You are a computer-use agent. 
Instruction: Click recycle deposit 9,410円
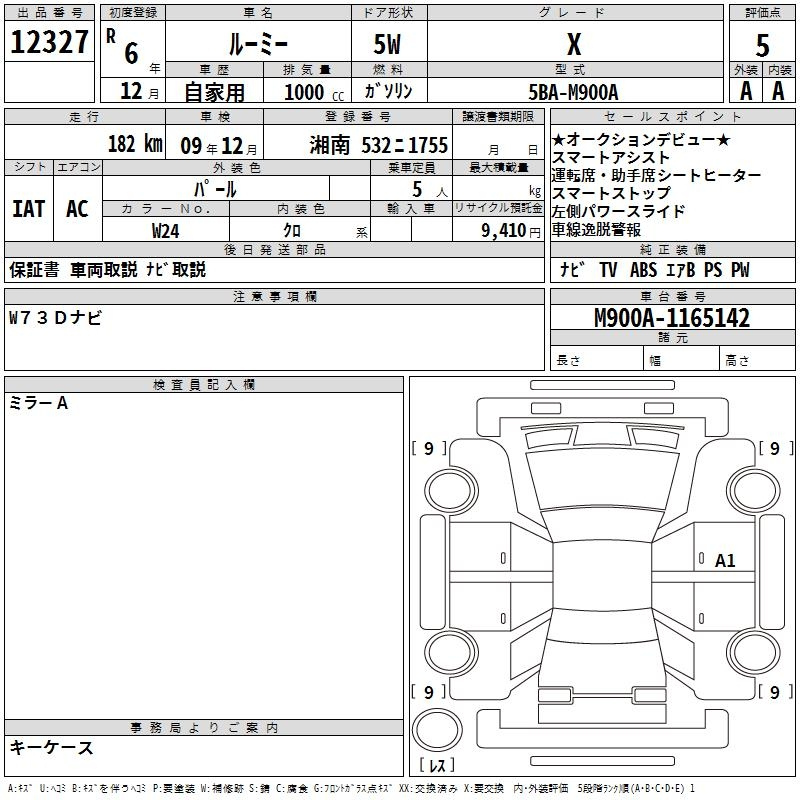tap(511, 231)
